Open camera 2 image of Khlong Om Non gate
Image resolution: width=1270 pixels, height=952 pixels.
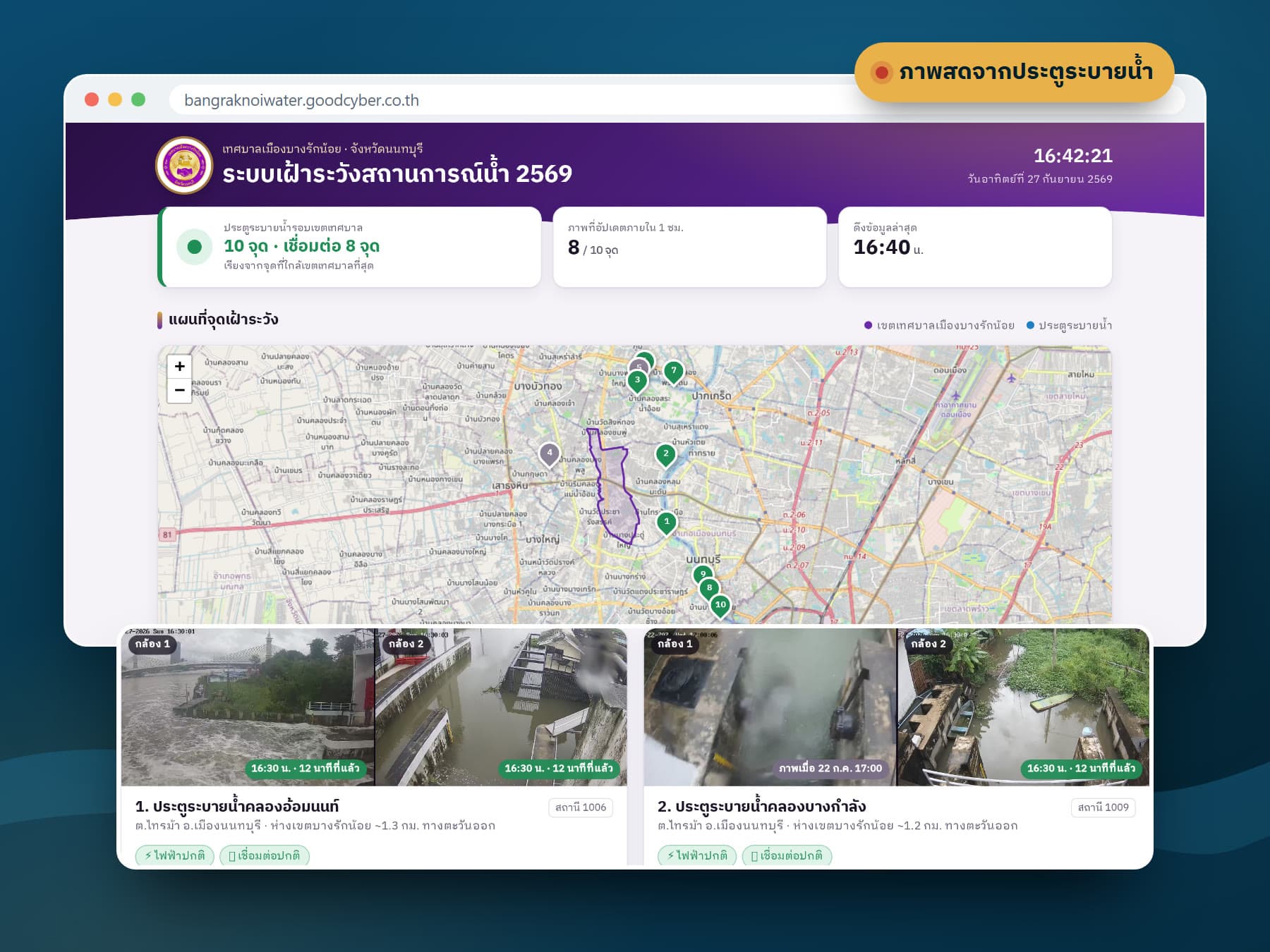(501, 707)
